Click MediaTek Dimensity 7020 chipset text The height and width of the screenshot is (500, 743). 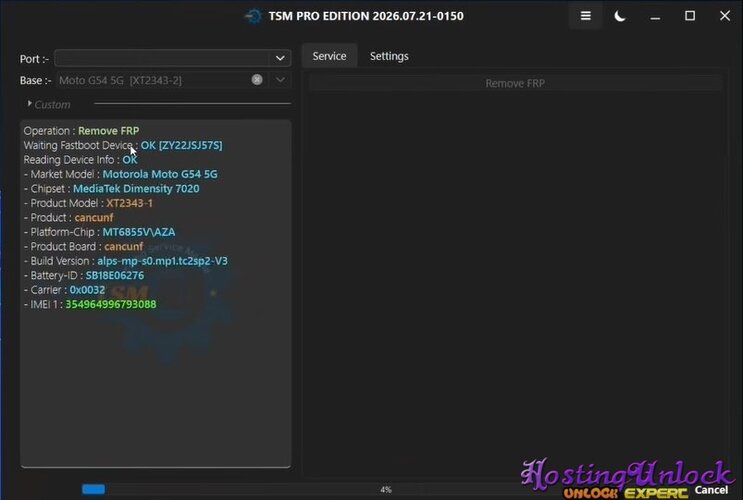[x=136, y=189]
